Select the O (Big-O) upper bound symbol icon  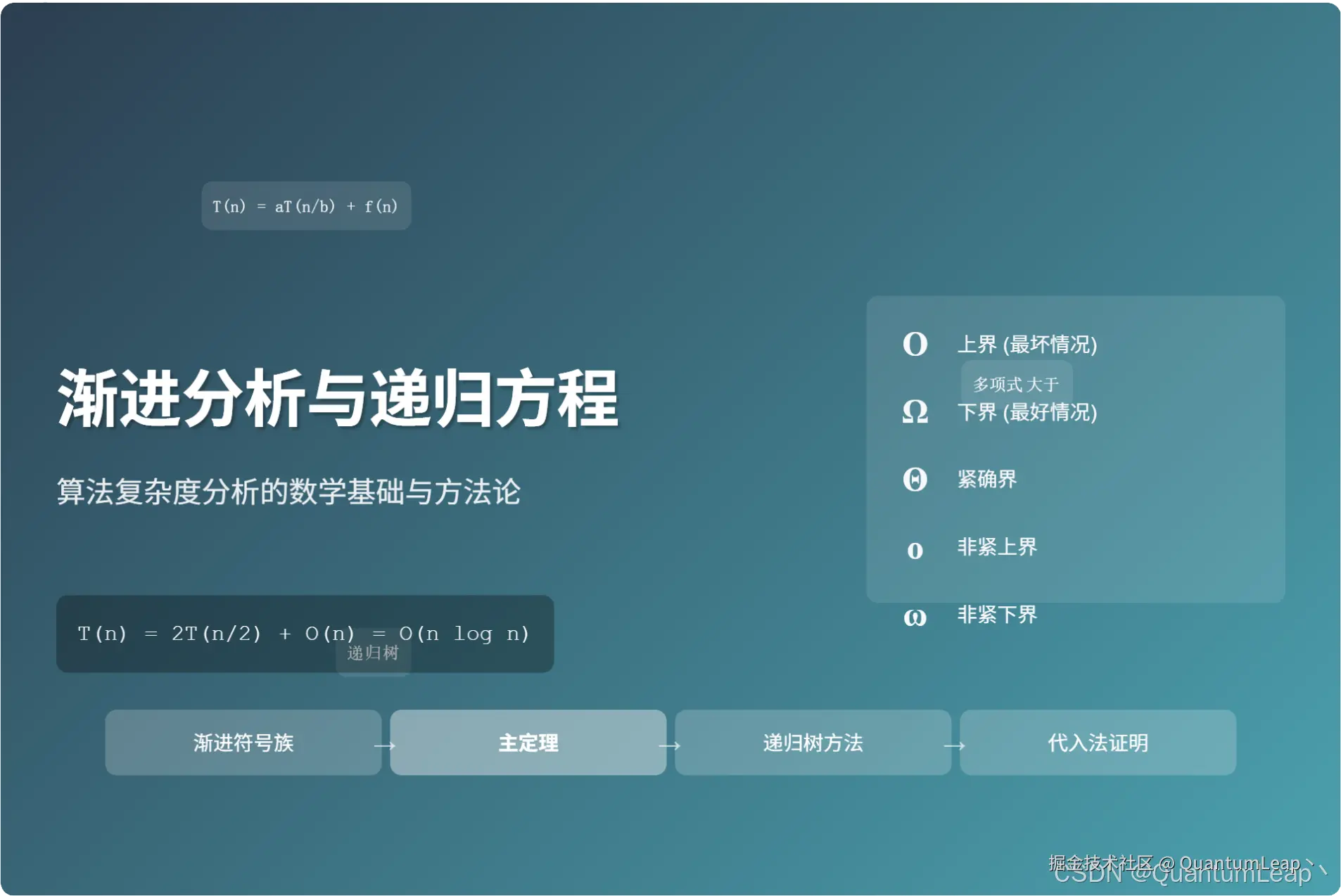[915, 344]
